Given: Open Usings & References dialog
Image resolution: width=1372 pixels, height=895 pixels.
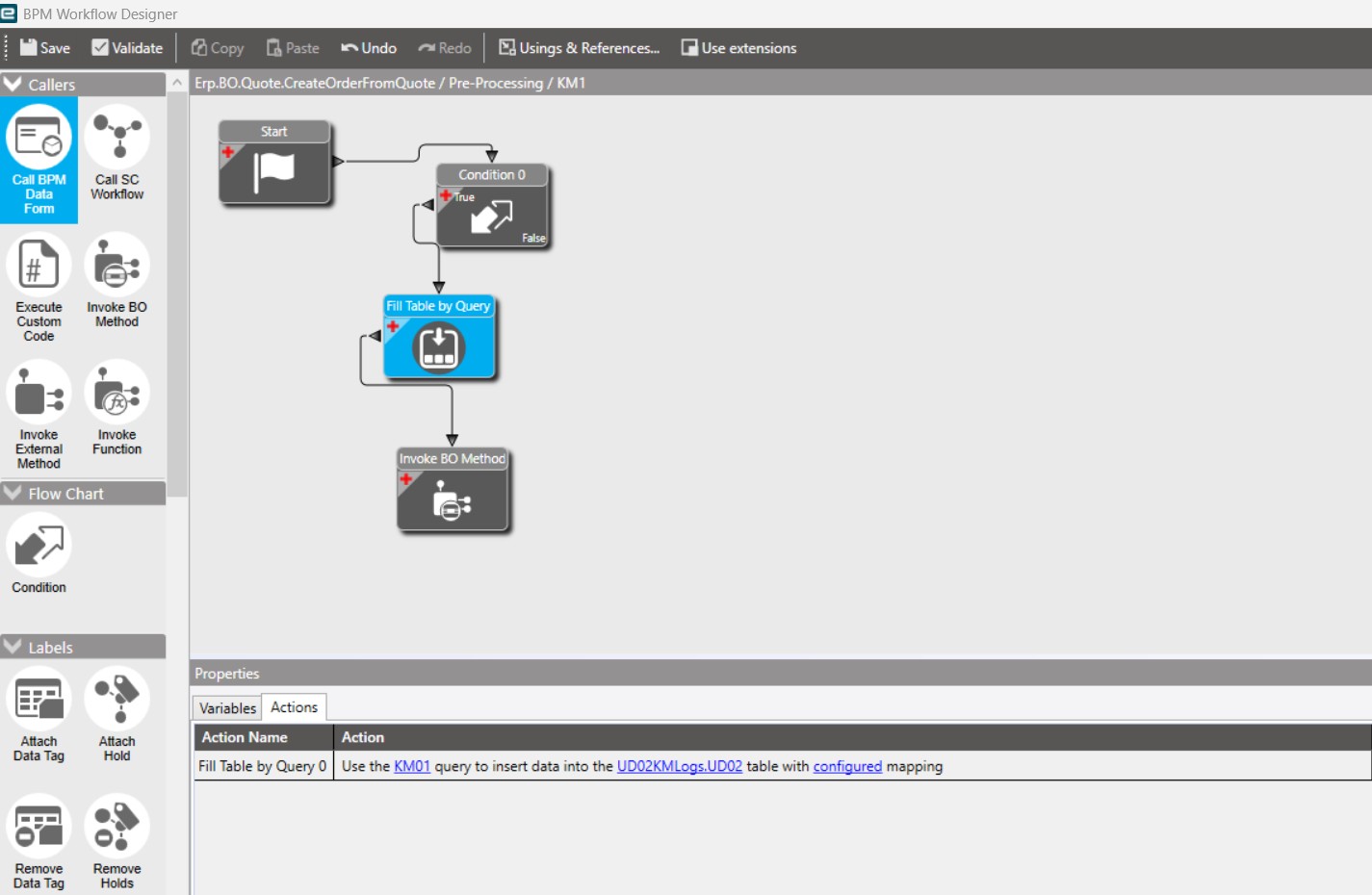Looking at the screenshot, I should (579, 48).
